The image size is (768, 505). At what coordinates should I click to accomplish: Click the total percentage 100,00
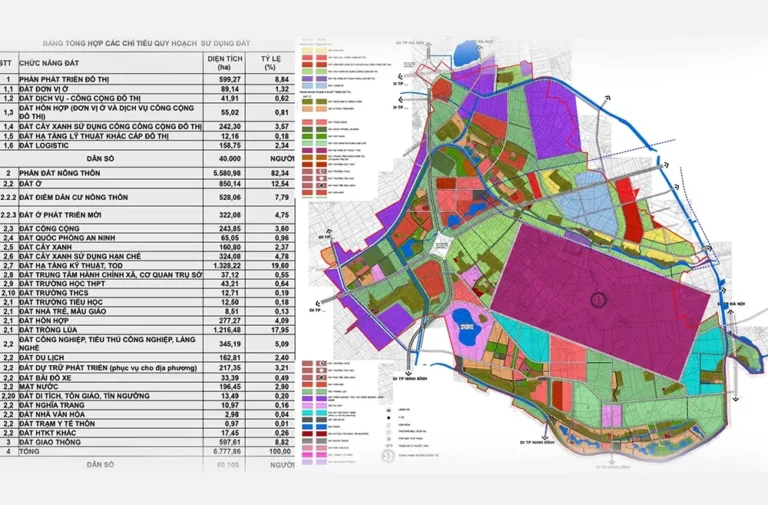click(280, 451)
